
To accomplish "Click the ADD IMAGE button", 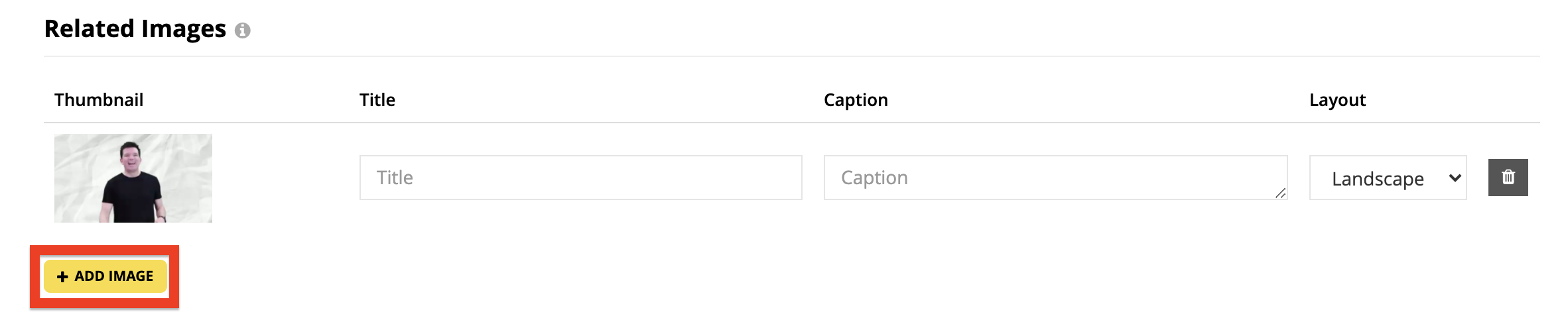I will 105,276.
